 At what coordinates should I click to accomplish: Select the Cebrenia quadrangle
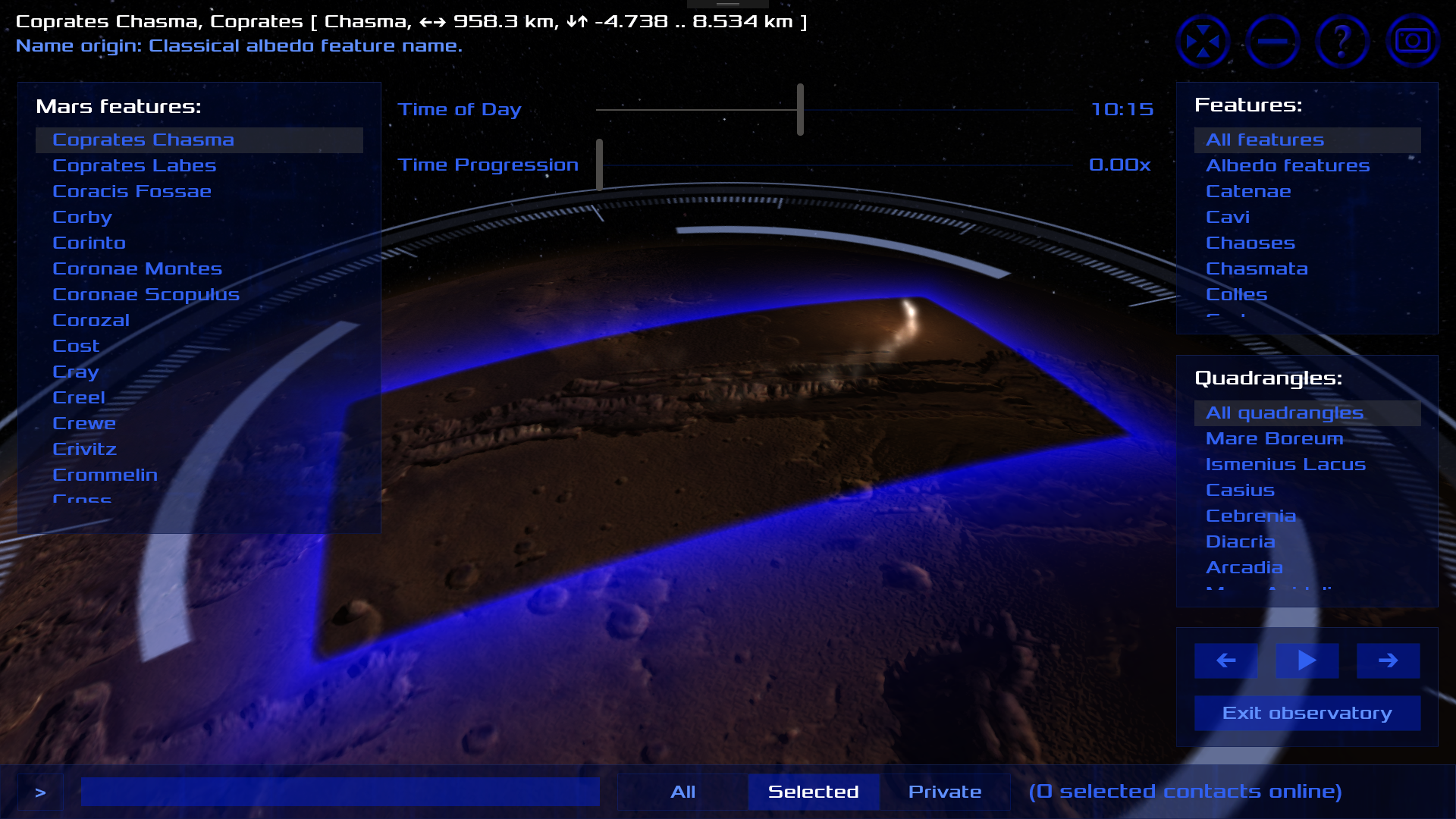[1307, 516]
